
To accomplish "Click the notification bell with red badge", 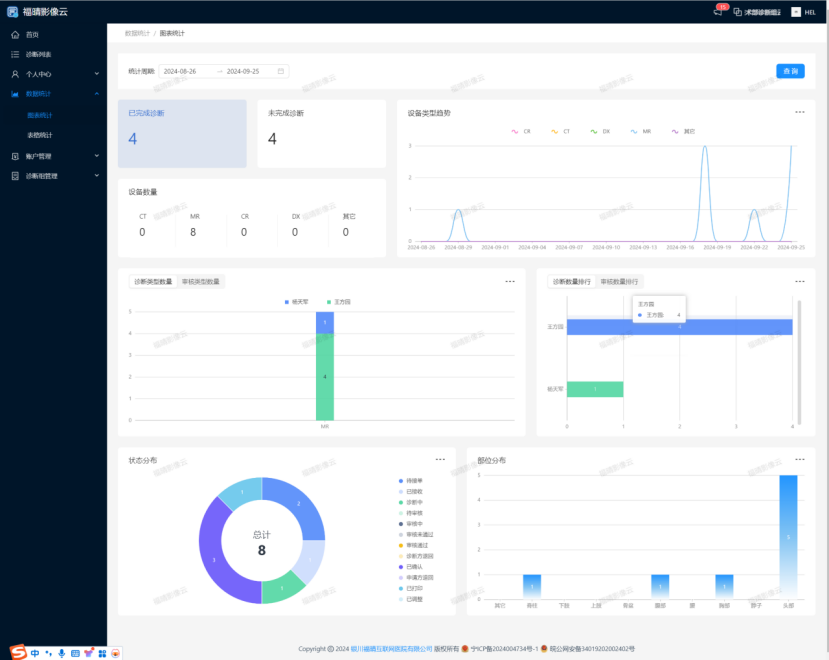I will (x=717, y=12).
